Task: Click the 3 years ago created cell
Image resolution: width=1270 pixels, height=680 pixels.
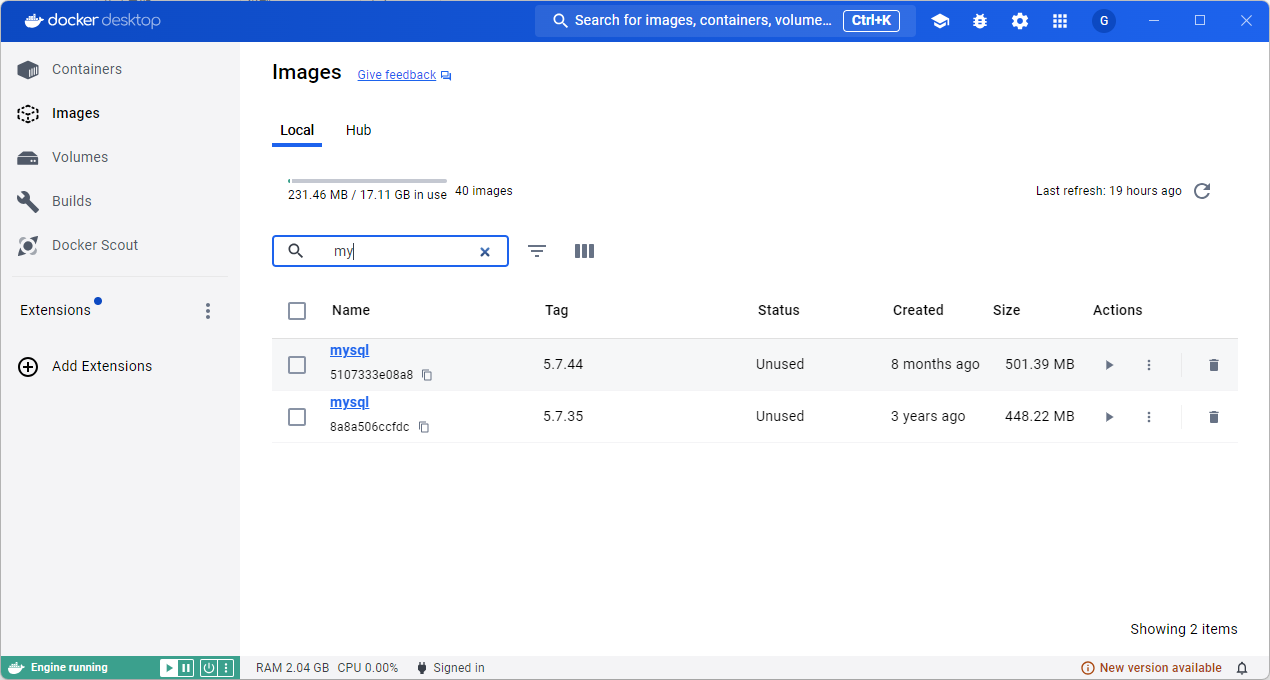Action: pyautogui.click(x=928, y=416)
